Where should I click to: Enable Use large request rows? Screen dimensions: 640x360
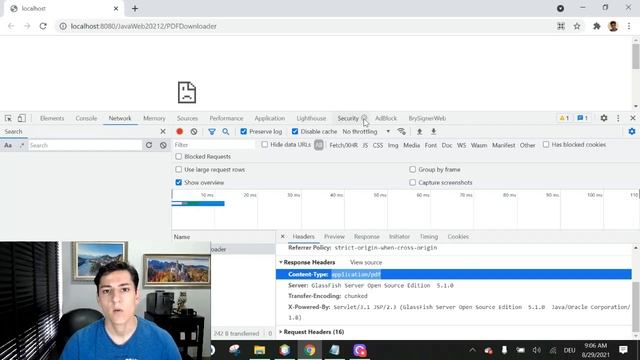point(179,169)
